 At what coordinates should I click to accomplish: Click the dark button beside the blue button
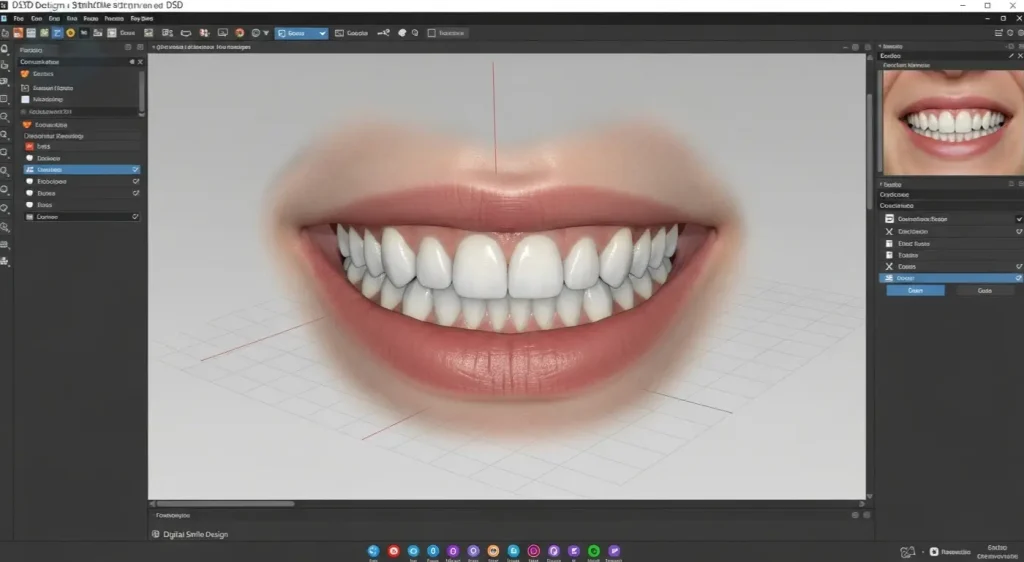(x=984, y=290)
